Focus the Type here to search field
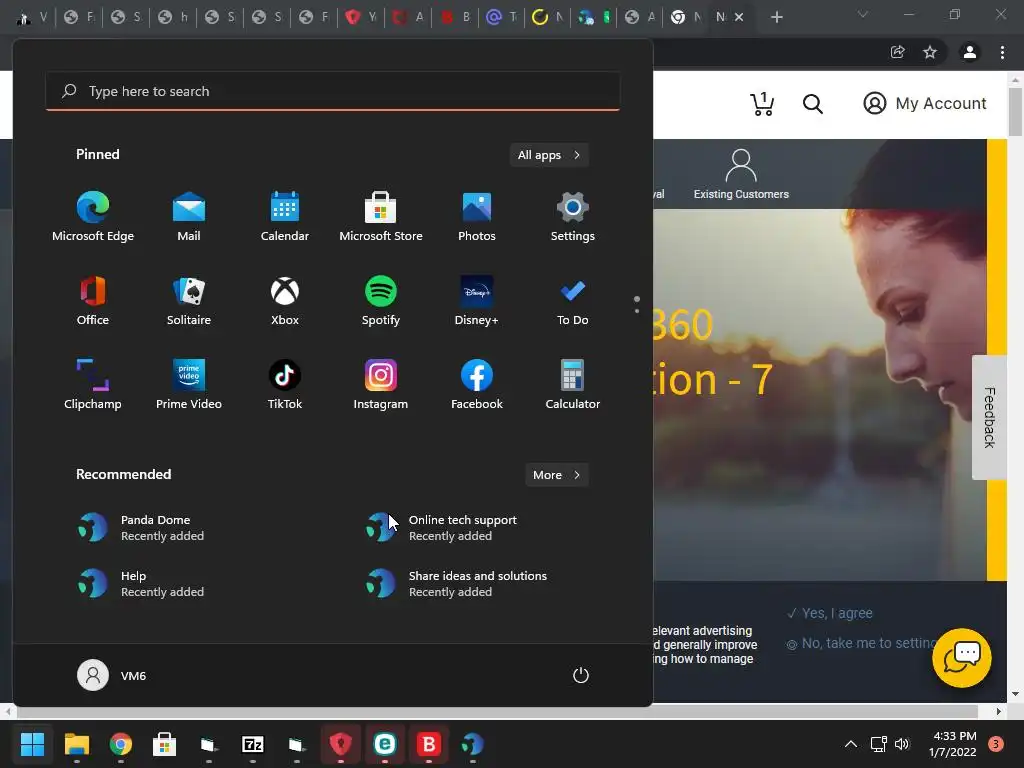The width and height of the screenshot is (1024, 768). (332, 91)
